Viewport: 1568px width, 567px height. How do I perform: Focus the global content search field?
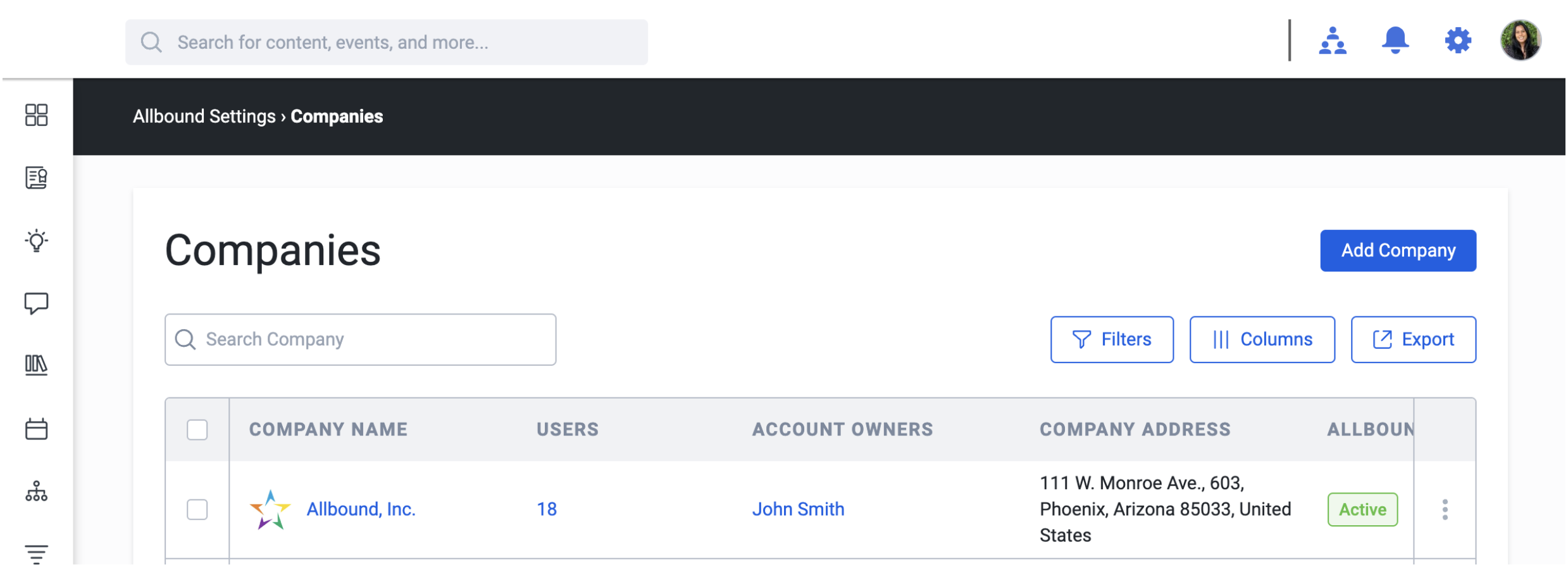387,42
